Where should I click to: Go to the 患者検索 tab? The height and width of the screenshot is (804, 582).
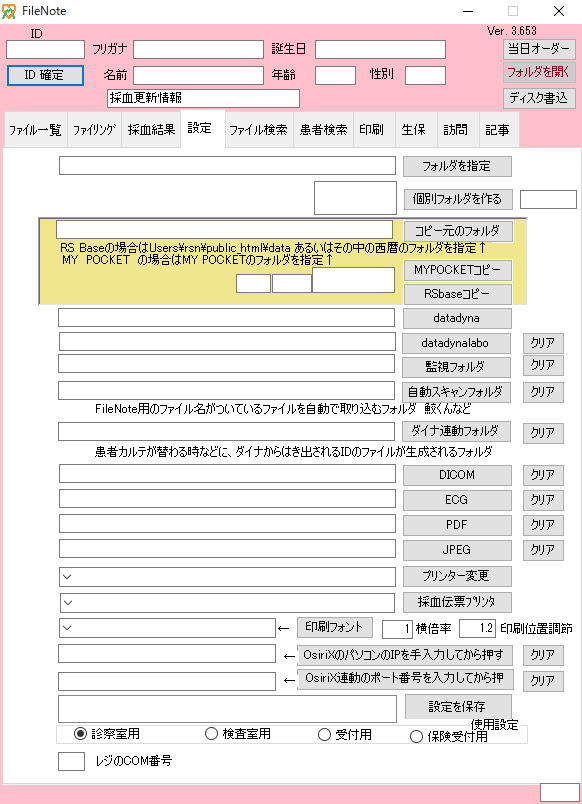coord(324,130)
